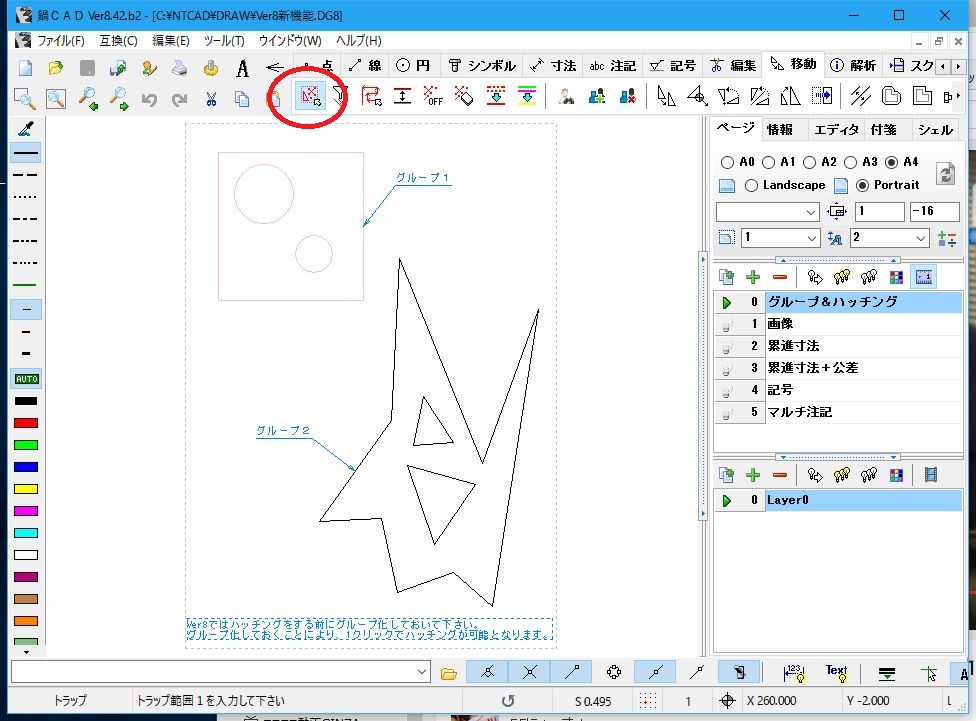Choose Portrait orientation
976x721 pixels.
(x=862, y=186)
